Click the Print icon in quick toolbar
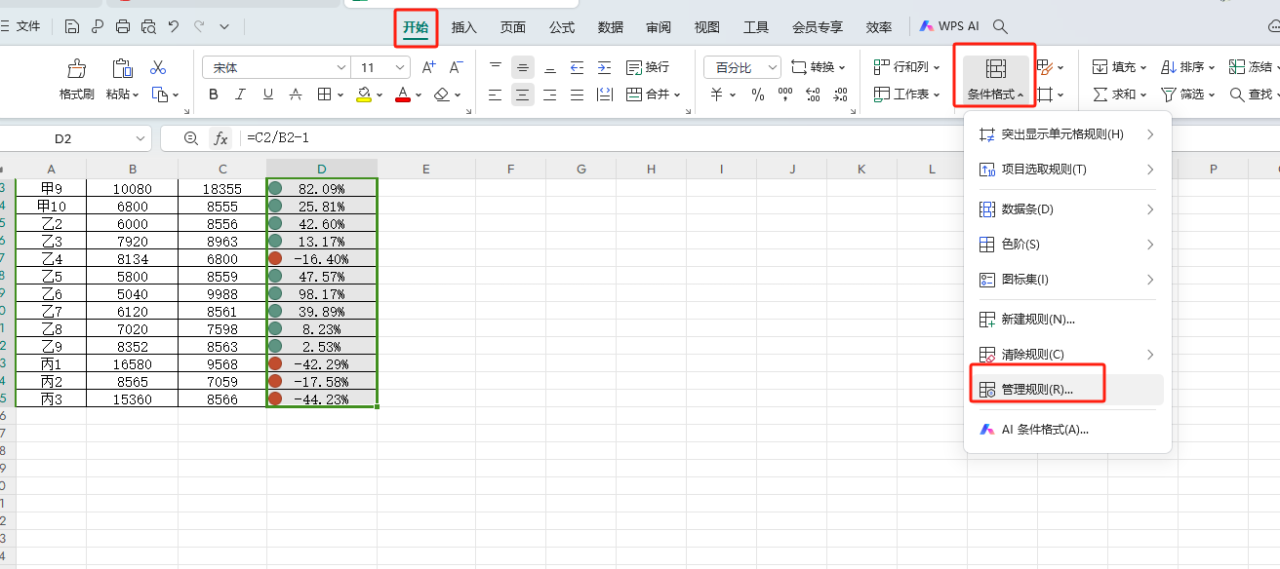1280x569 pixels. click(x=123, y=27)
